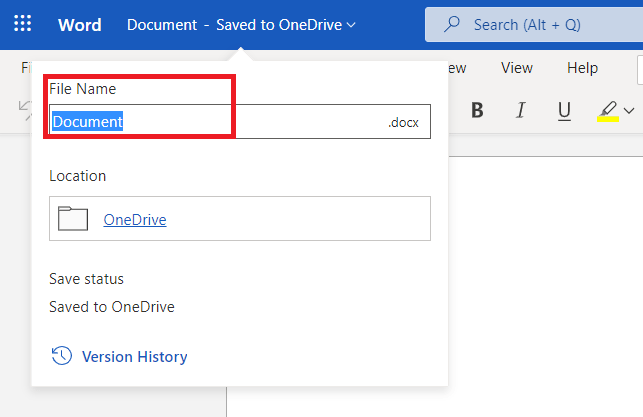Toggle Bold formatting
The image size is (643, 417).
click(x=477, y=110)
